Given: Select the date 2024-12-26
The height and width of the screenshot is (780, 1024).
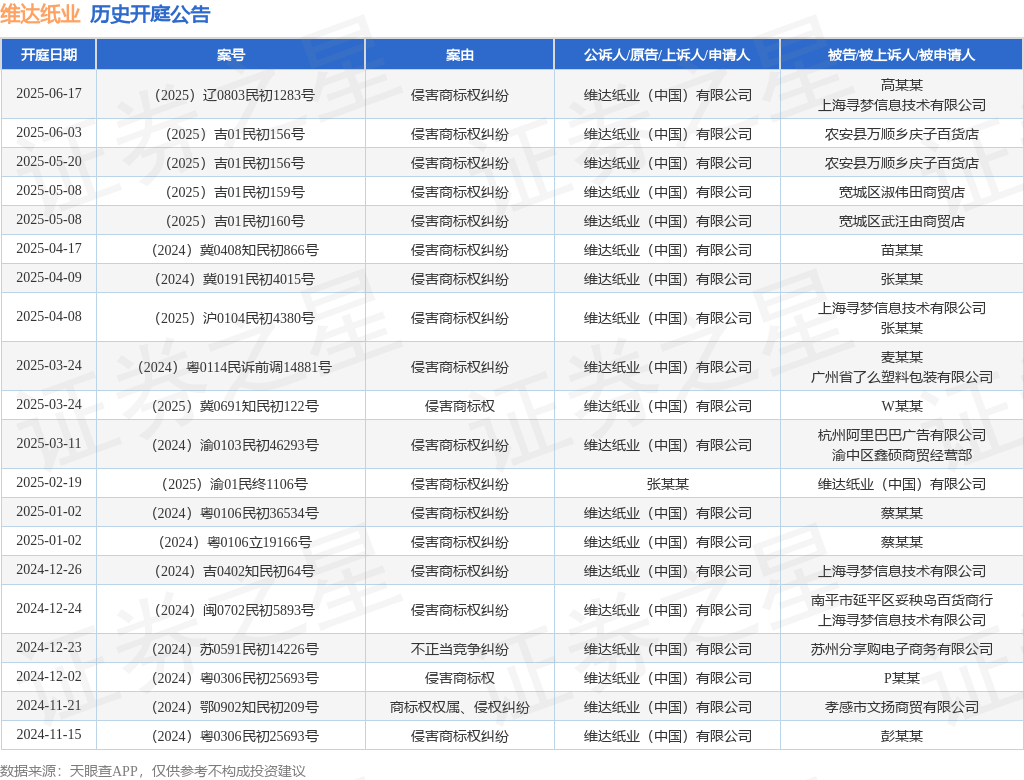Looking at the screenshot, I should [x=49, y=570].
